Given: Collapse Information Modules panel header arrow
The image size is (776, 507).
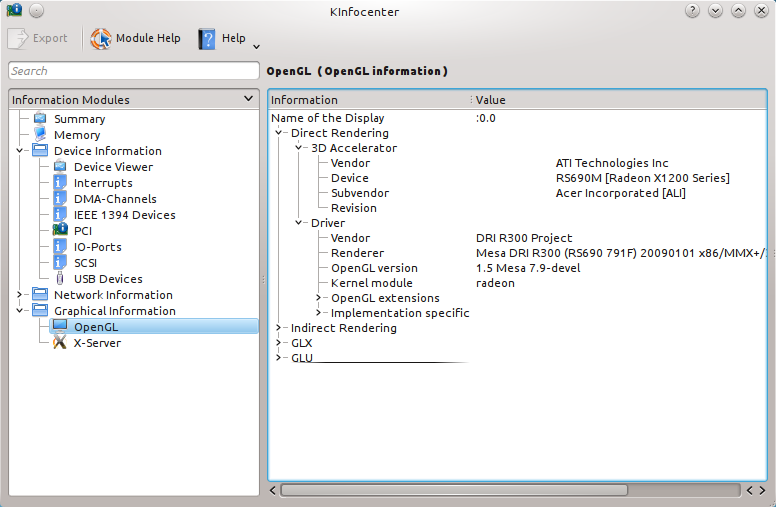Looking at the screenshot, I should tap(248, 99).
